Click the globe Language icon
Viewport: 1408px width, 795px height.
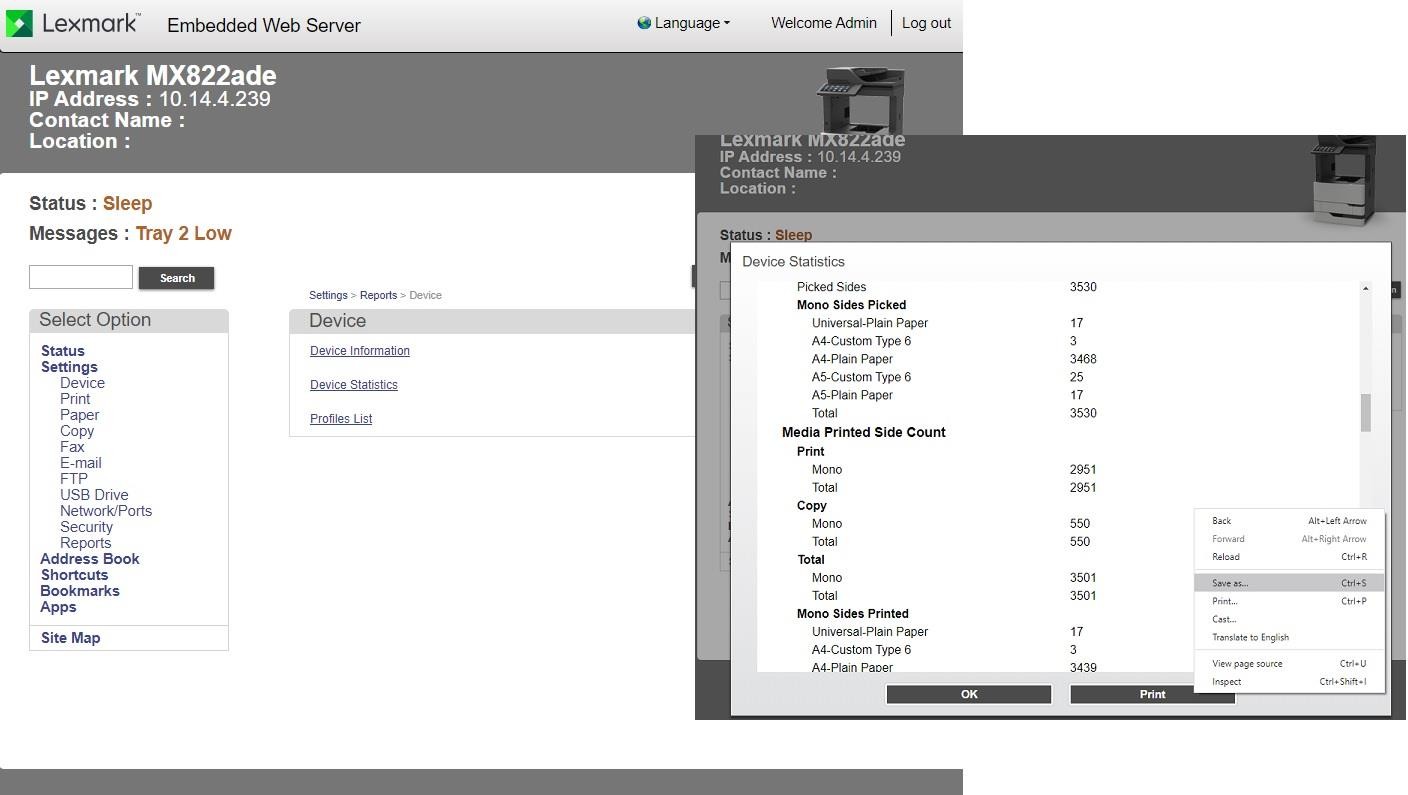pyautogui.click(x=644, y=23)
